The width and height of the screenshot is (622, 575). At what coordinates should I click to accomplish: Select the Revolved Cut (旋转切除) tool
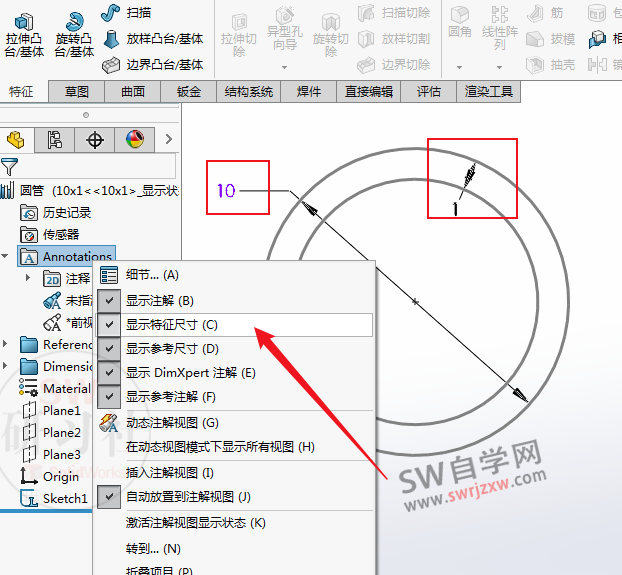tap(331, 36)
